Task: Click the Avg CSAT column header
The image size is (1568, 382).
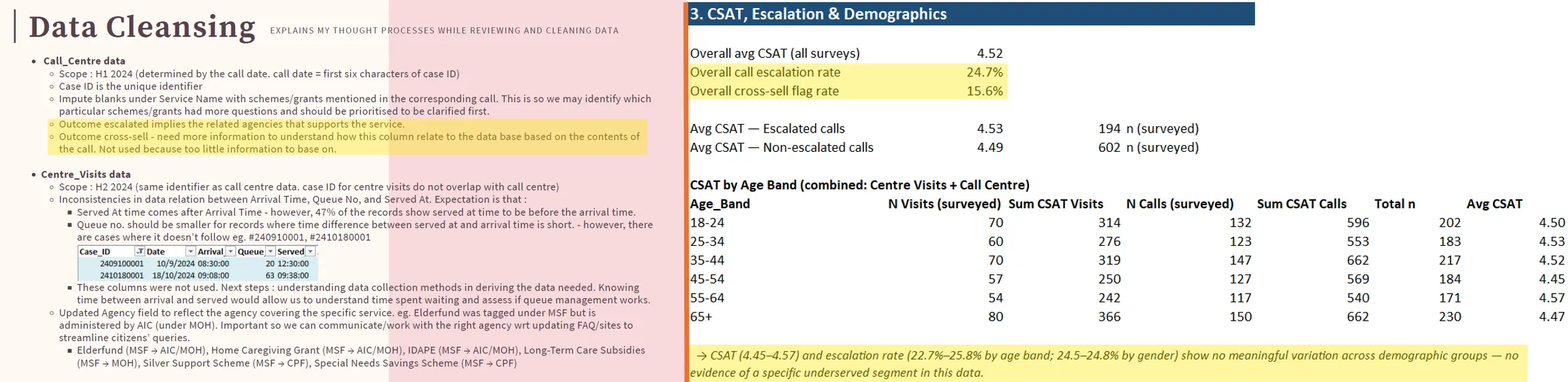Action: click(1494, 204)
